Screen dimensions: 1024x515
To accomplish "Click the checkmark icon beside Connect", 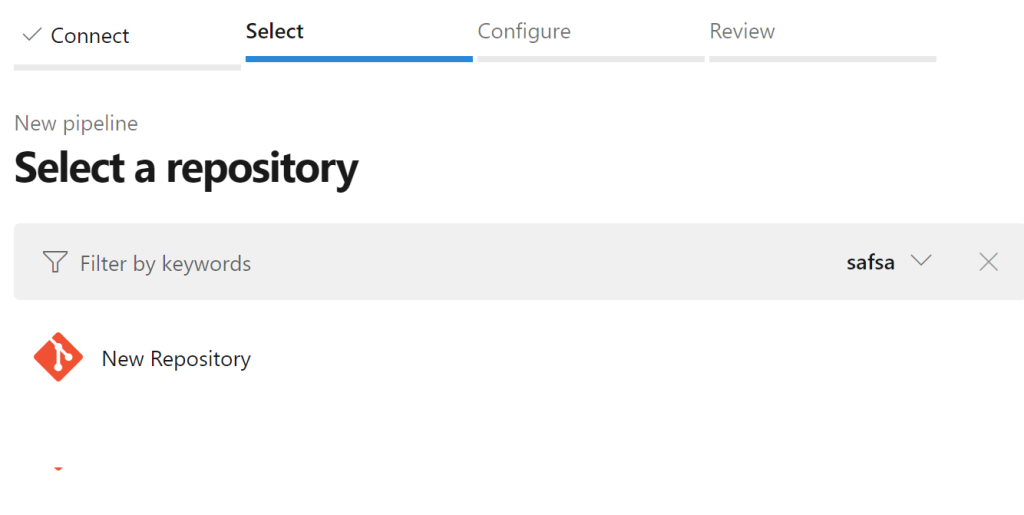I will point(31,34).
